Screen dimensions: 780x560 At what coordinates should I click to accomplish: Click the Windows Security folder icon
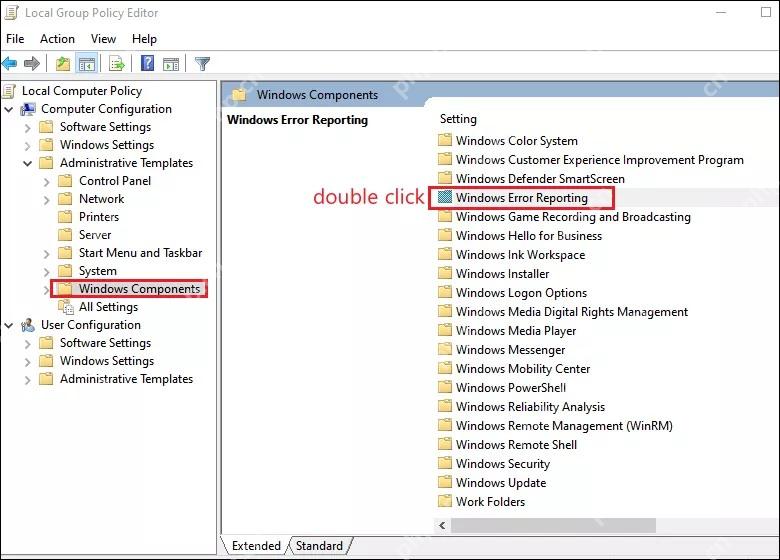(445, 463)
